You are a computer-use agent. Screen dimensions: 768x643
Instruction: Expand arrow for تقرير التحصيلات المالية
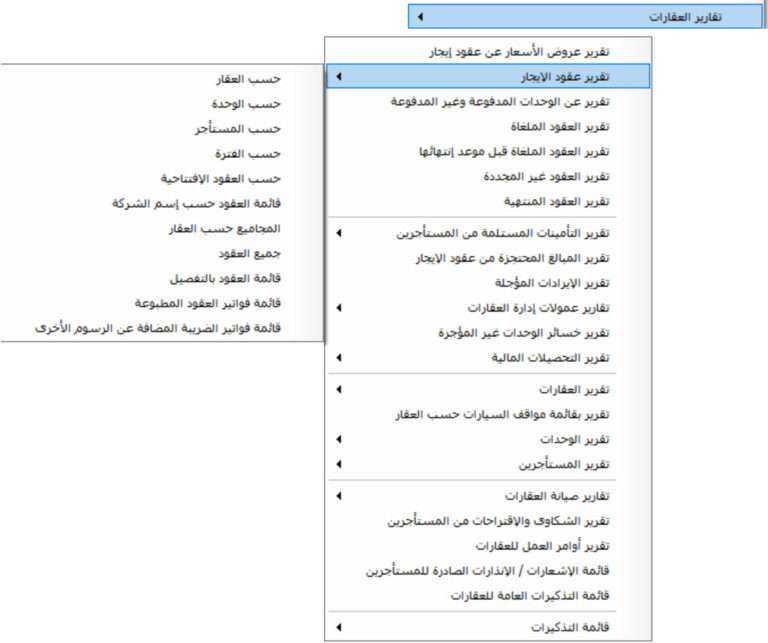tap(339, 358)
